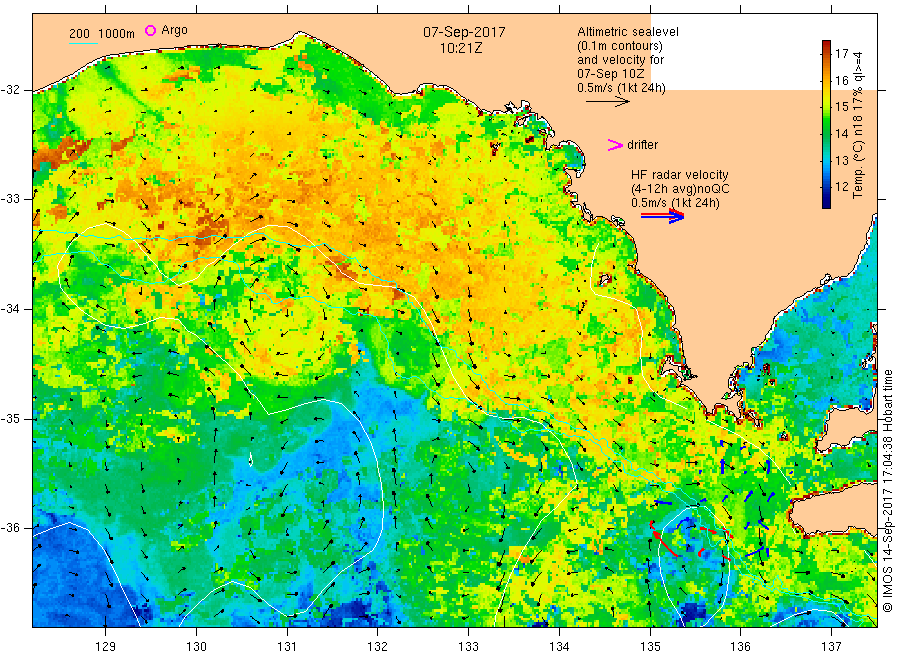Click the red HF radar arrows near 135.2E
The height and width of the screenshot is (660, 900).
click(x=665, y=540)
